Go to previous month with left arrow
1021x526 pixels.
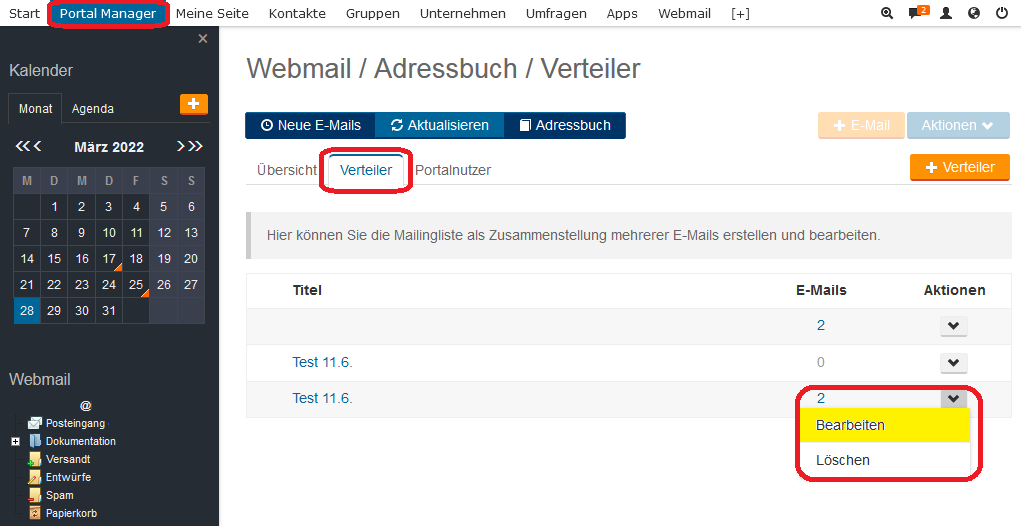37,146
